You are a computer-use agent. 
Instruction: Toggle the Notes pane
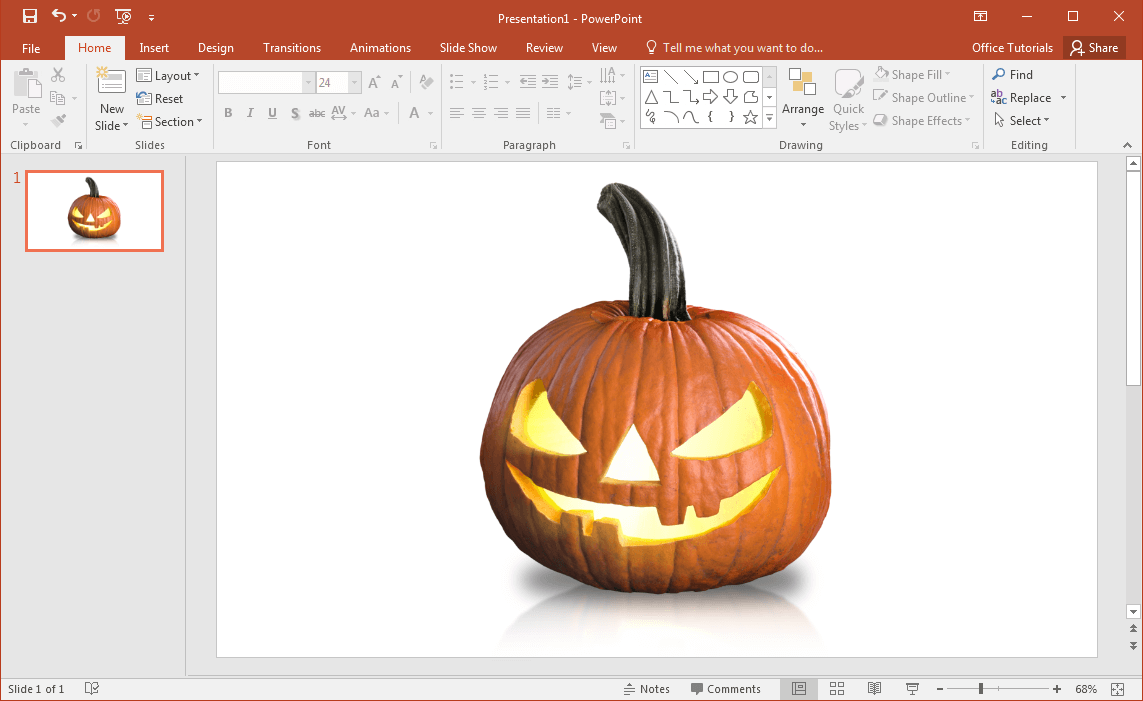(646, 689)
